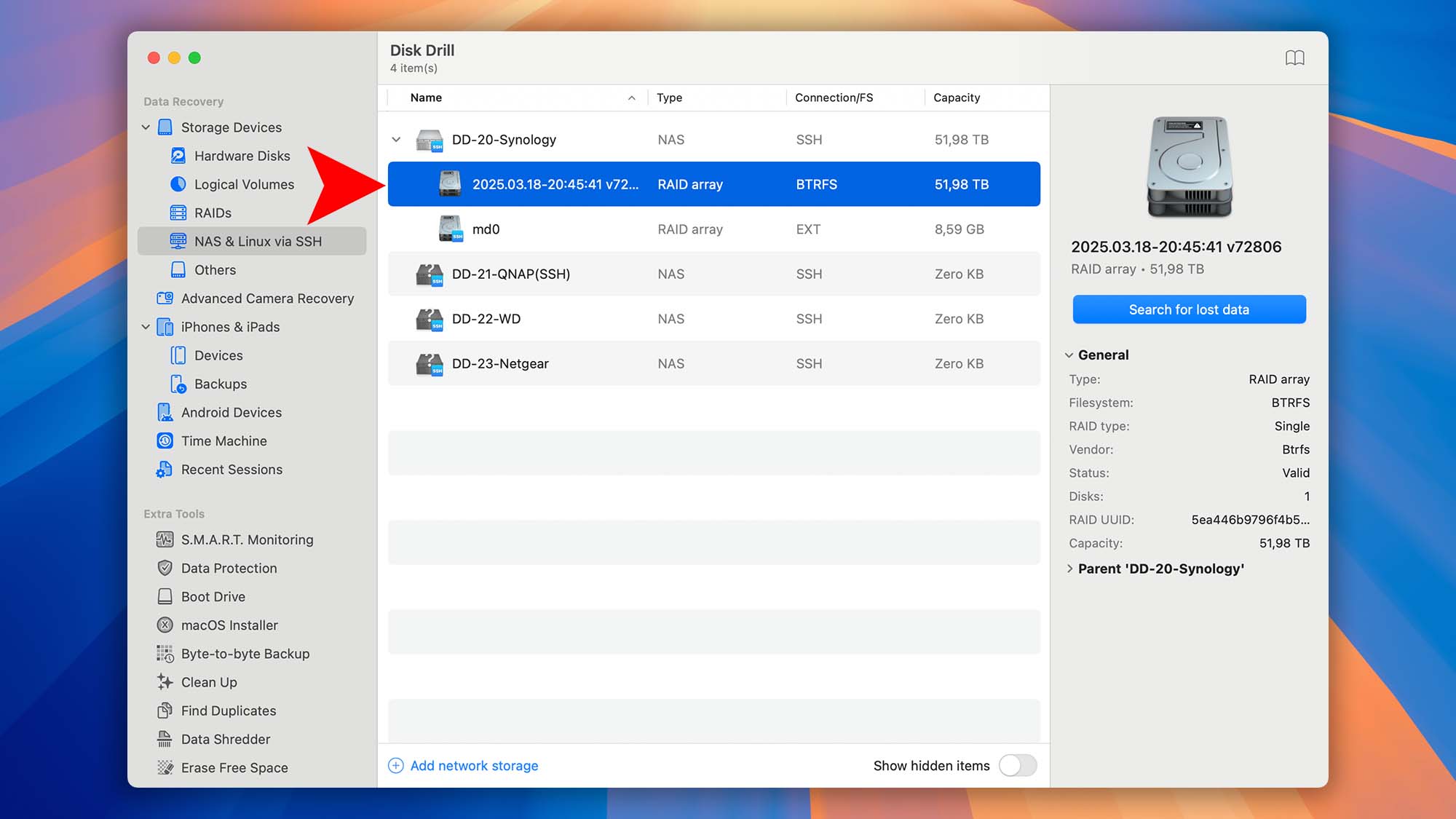
Task: Open the Logical Volumes label
Action: 244,184
